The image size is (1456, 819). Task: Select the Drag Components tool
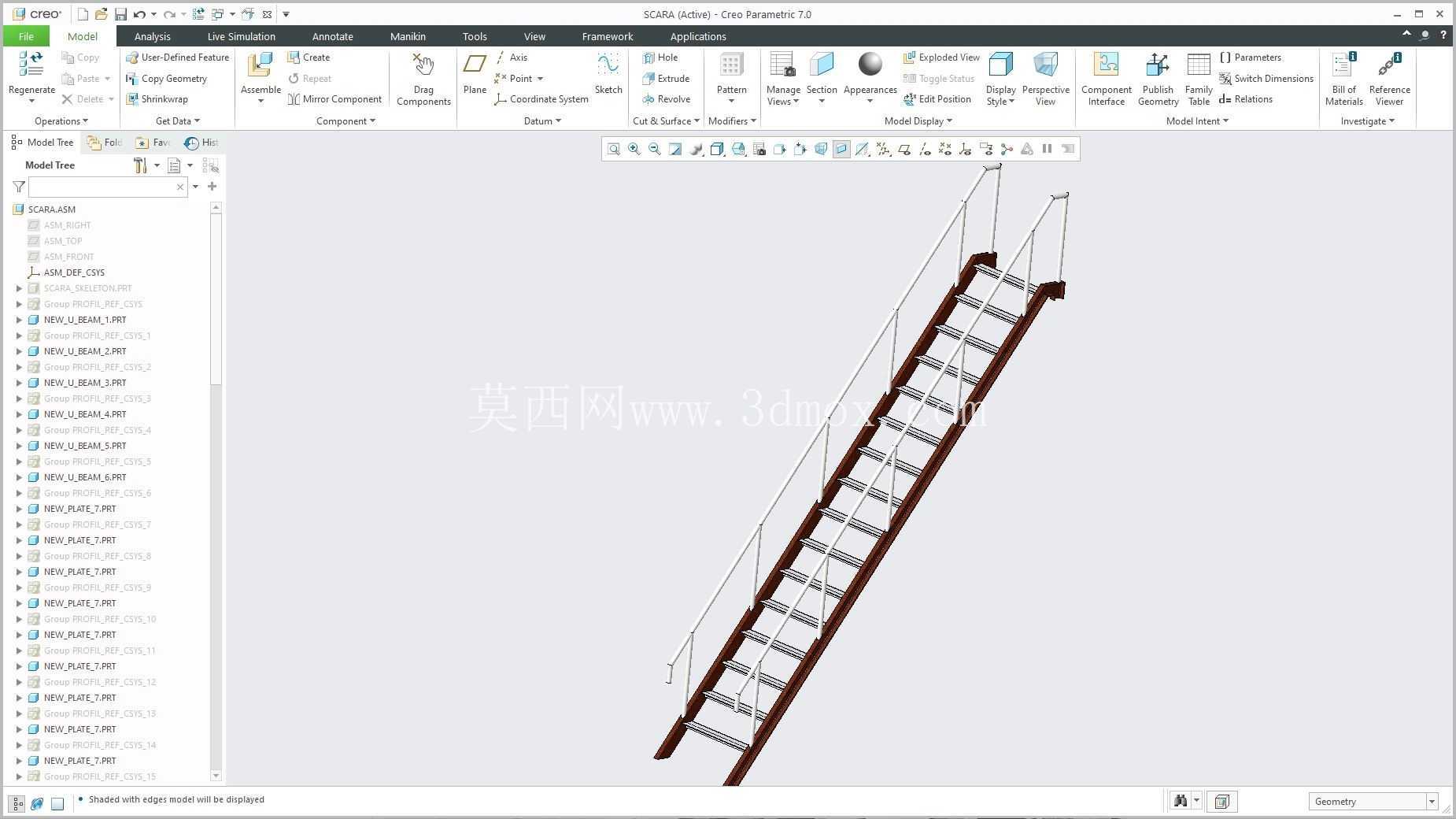(x=423, y=79)
